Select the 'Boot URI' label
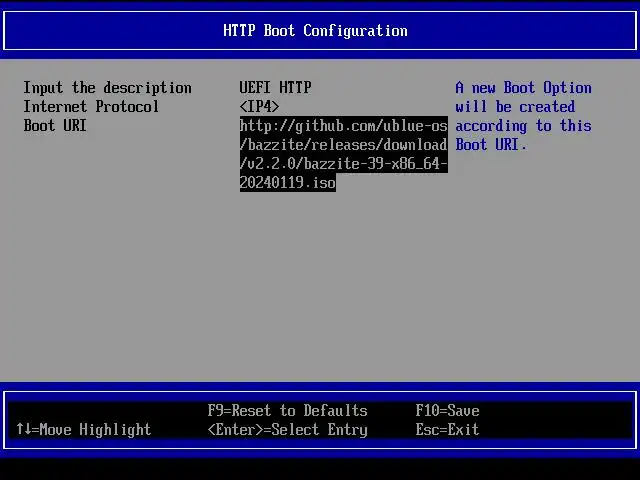Image resolution: width=640 pixels, height=480 pixels. [55, 125]
